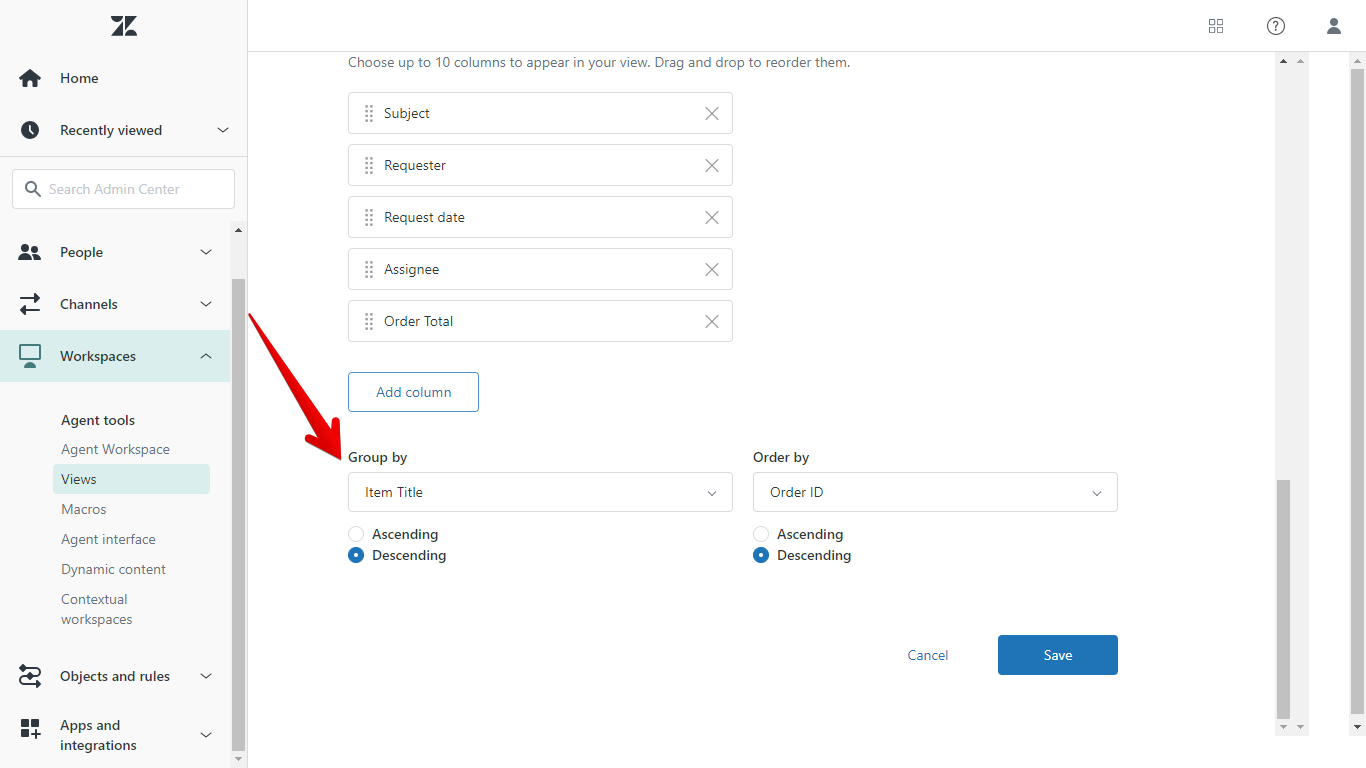Open the Macros menu item
This screenshot has width=1366, height=768.
coord(83,509)
